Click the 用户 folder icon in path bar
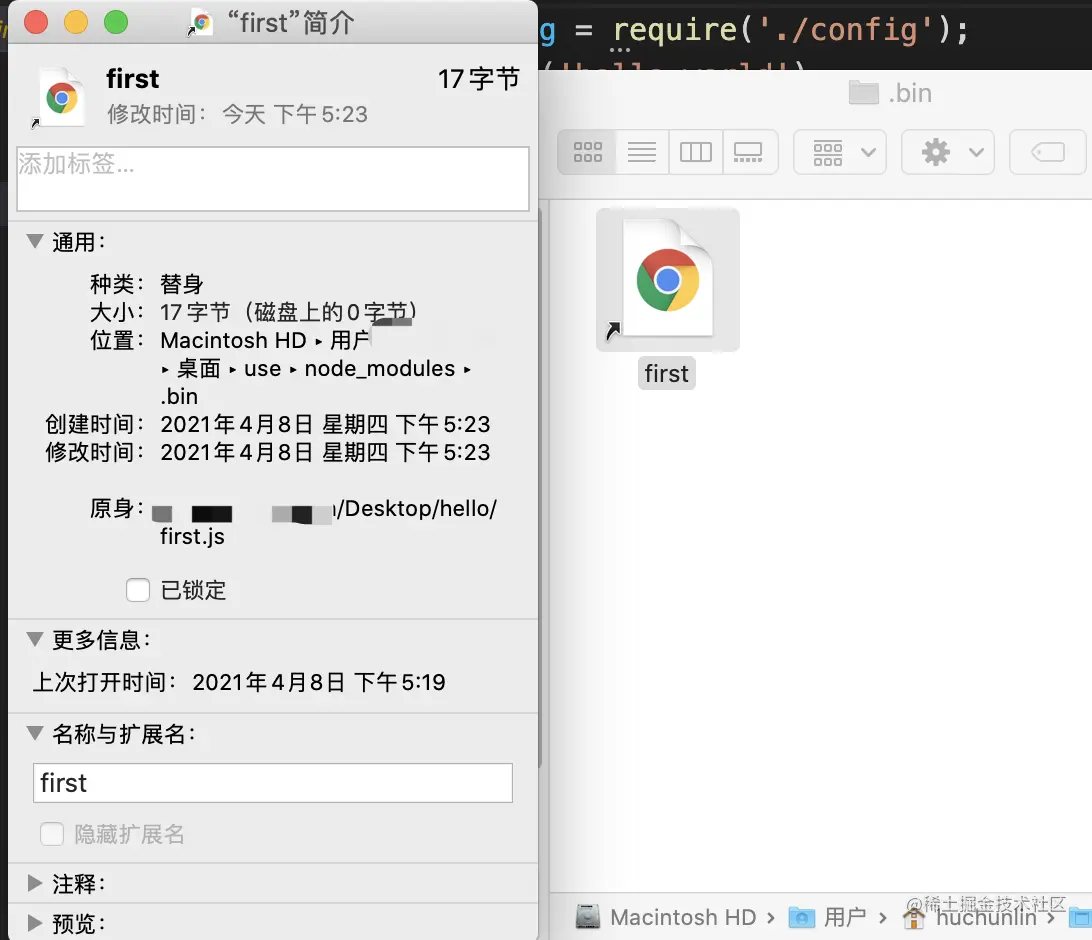 coord(802,918)
